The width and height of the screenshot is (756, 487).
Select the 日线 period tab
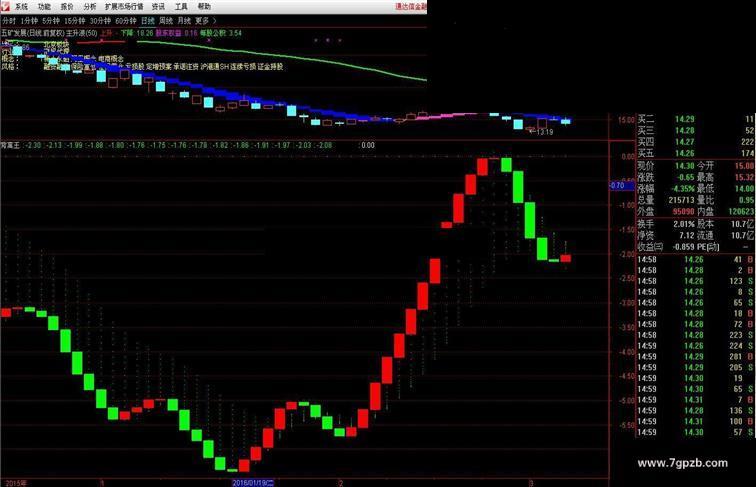click(148, 21)
